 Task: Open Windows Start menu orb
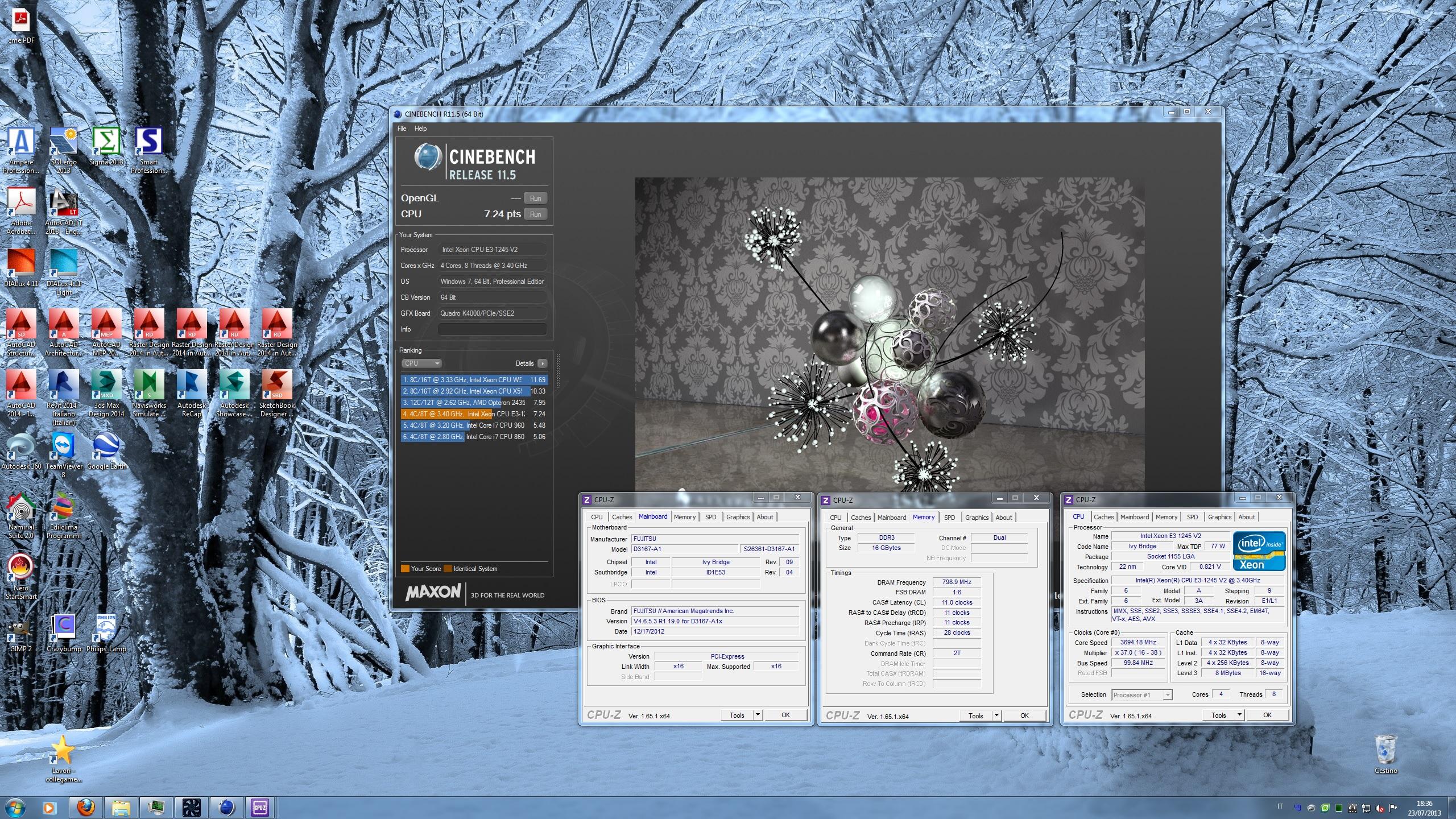pos(15,807)
